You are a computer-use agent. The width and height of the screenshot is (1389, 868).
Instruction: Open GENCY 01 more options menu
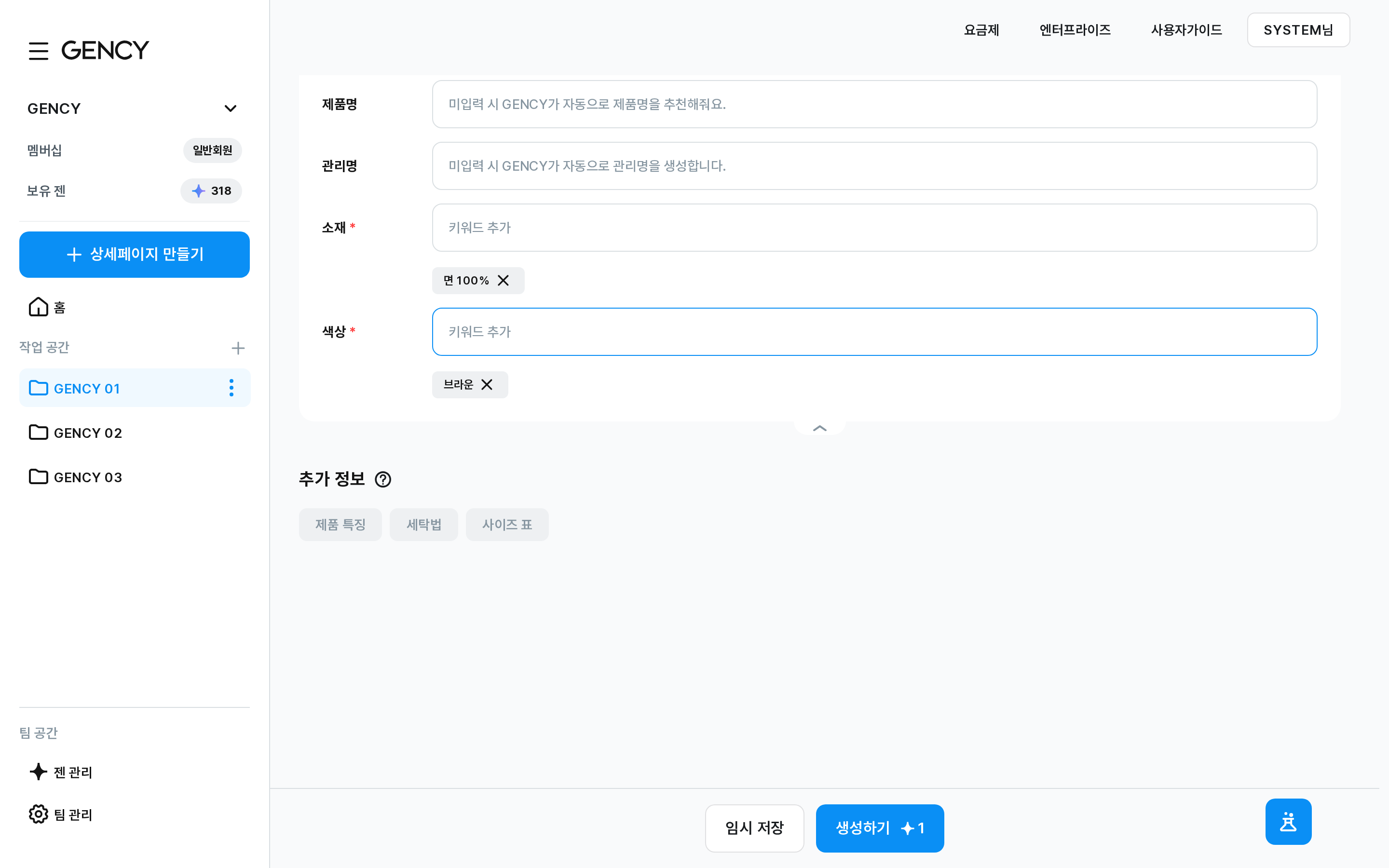231,388
